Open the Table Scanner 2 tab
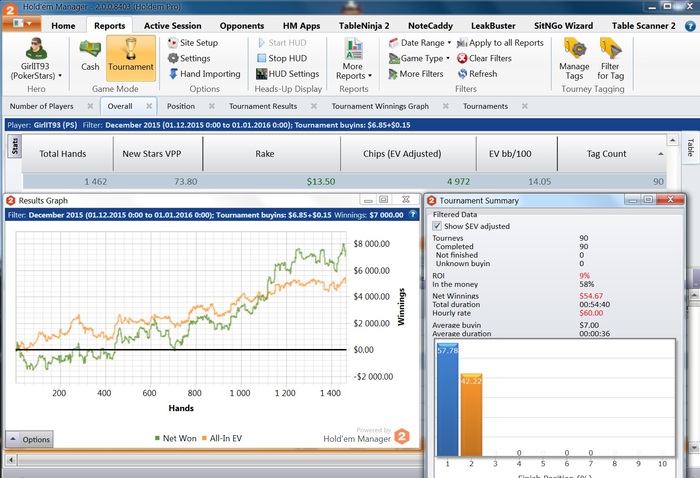The height and width of the screenshot is (478, 700). tap(643, 26)
